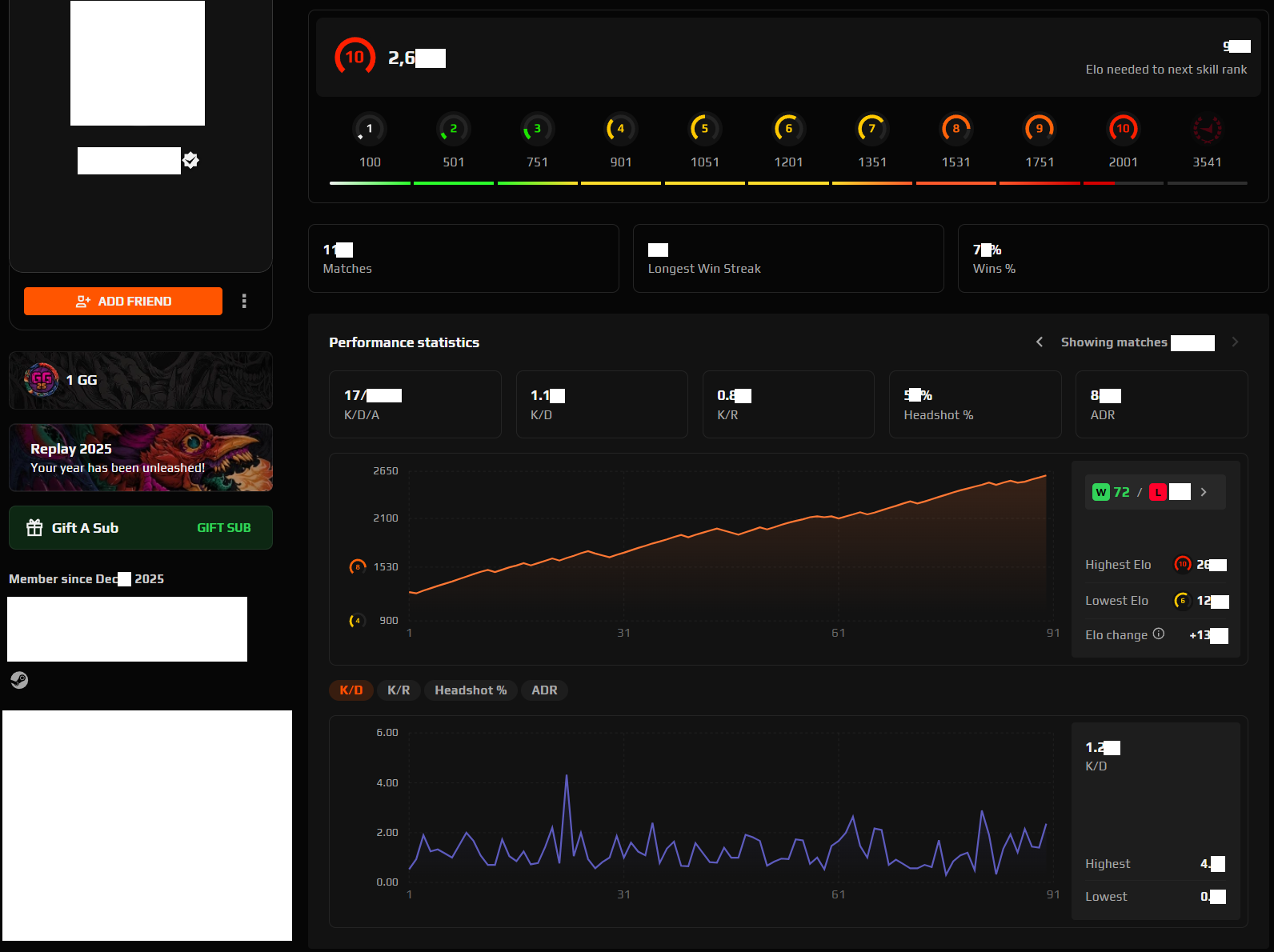
Task: Click the level 5 skill rank icon
Action: coord(704,129)
